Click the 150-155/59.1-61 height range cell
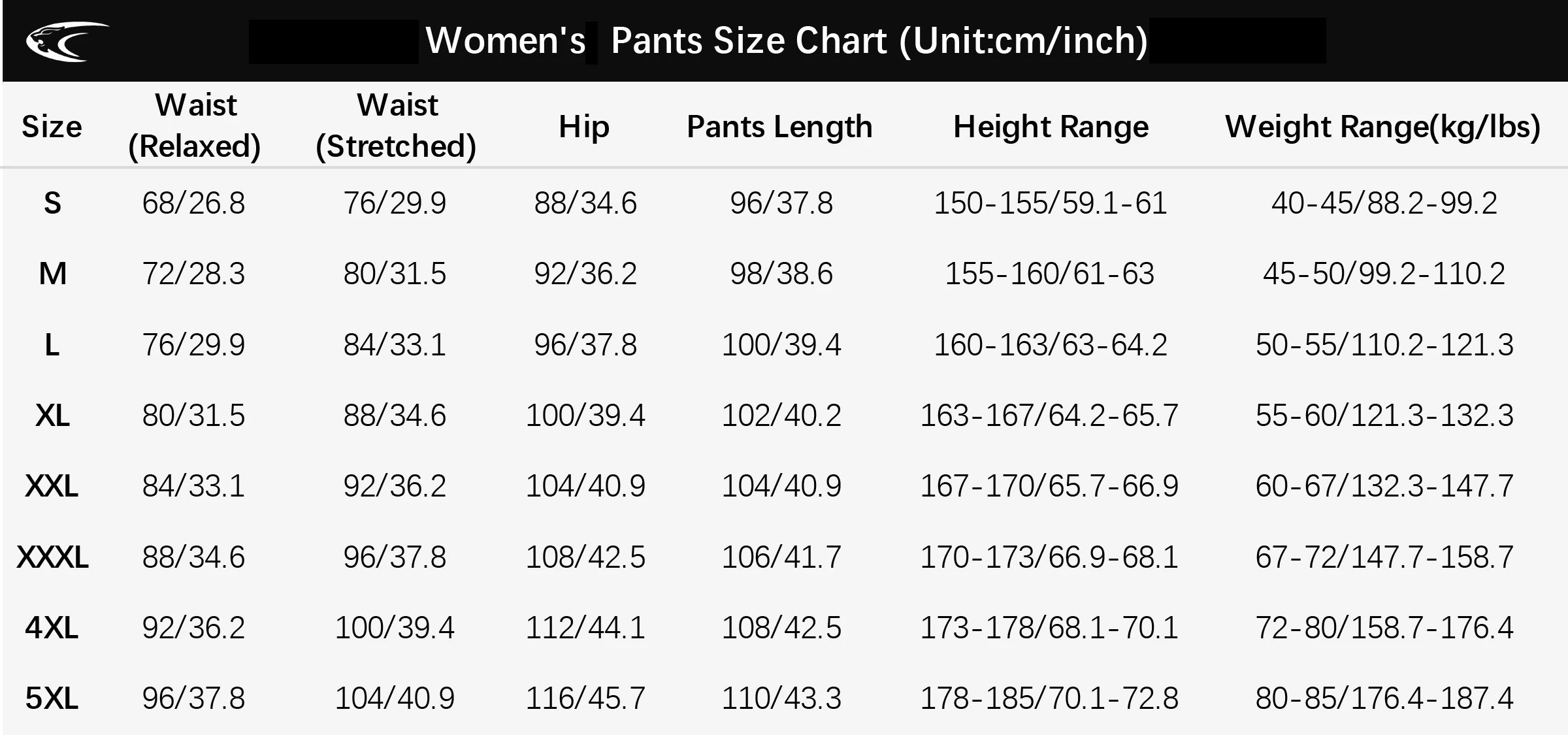1568x735 pixels. coord(1050,203)
